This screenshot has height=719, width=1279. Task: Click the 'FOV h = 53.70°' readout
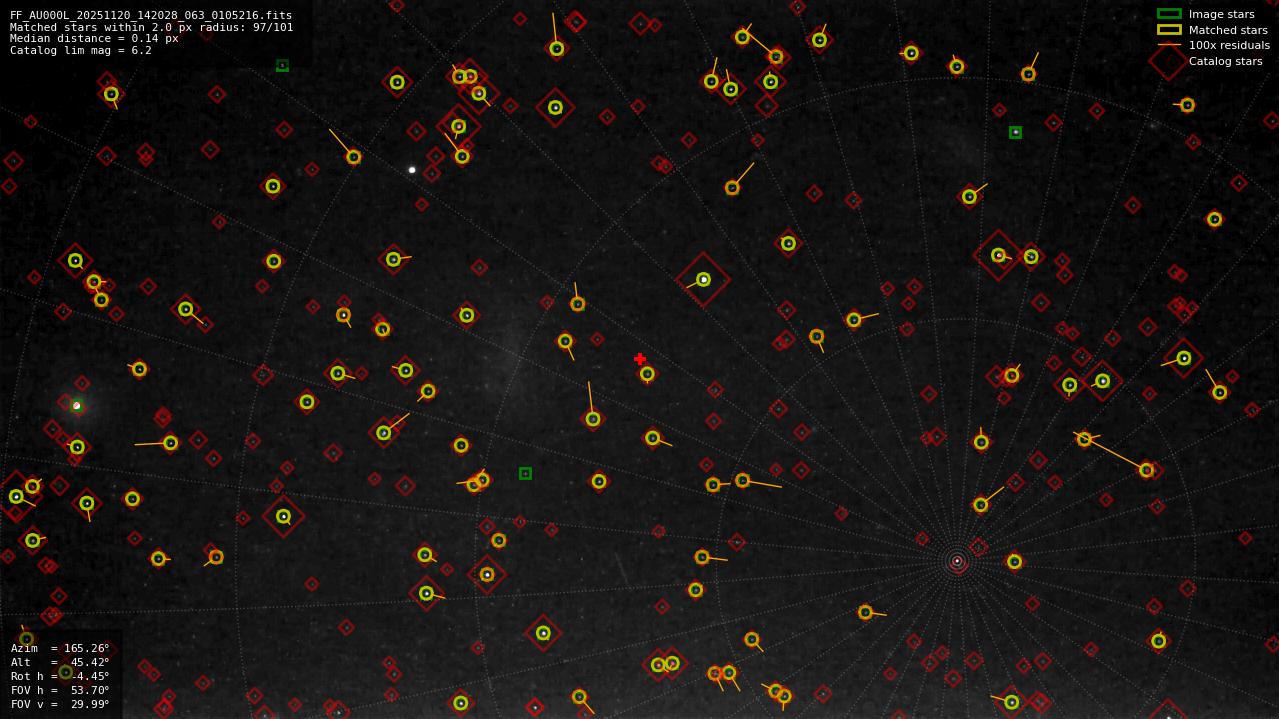pyautogui.click(x=60, y=690)
